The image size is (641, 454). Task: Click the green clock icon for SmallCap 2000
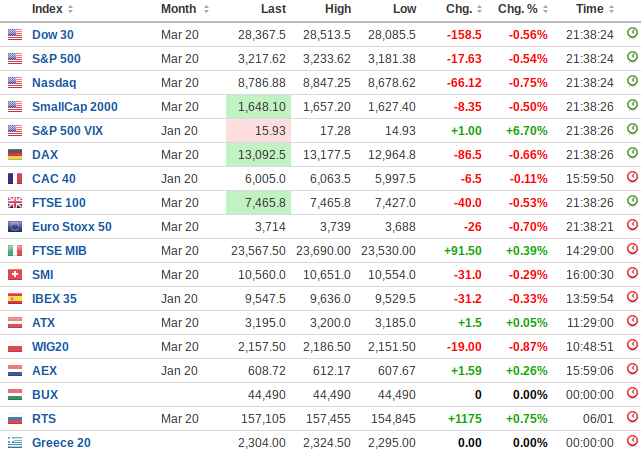point(632,105)
